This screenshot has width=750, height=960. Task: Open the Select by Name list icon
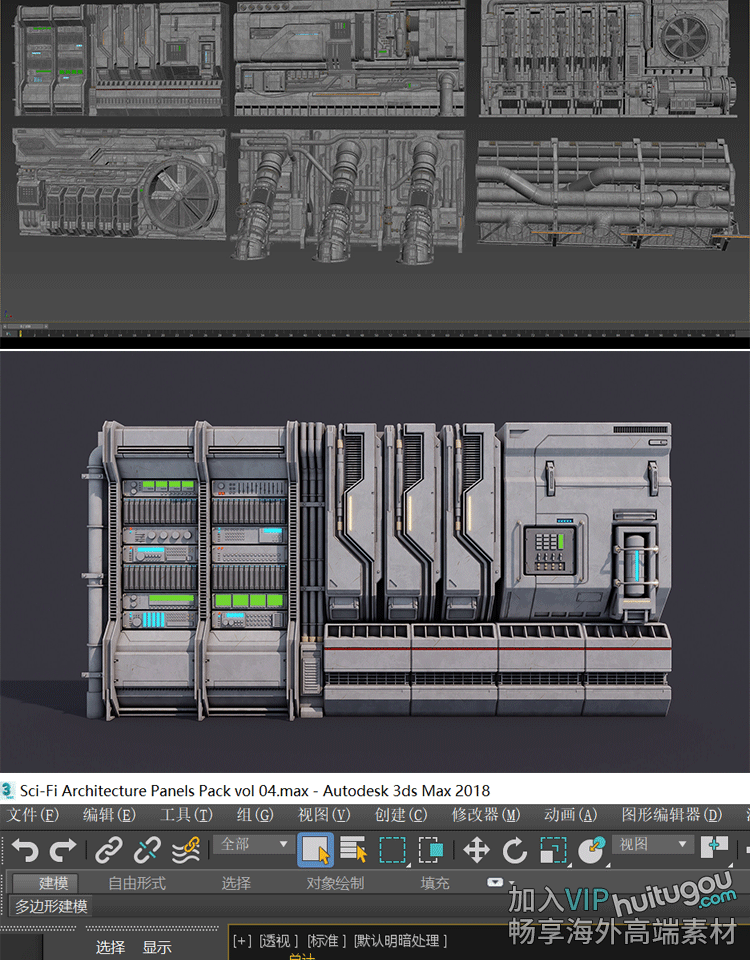354,850
